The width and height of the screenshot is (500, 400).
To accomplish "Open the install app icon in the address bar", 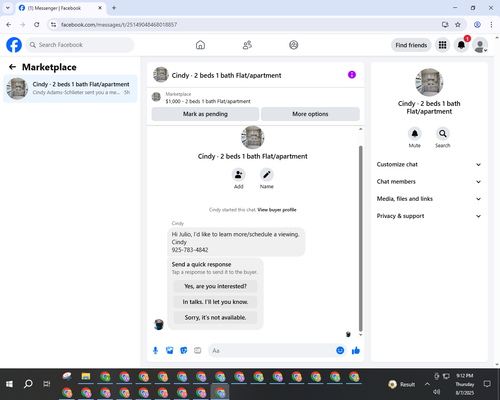I will [x=445, y=24].
